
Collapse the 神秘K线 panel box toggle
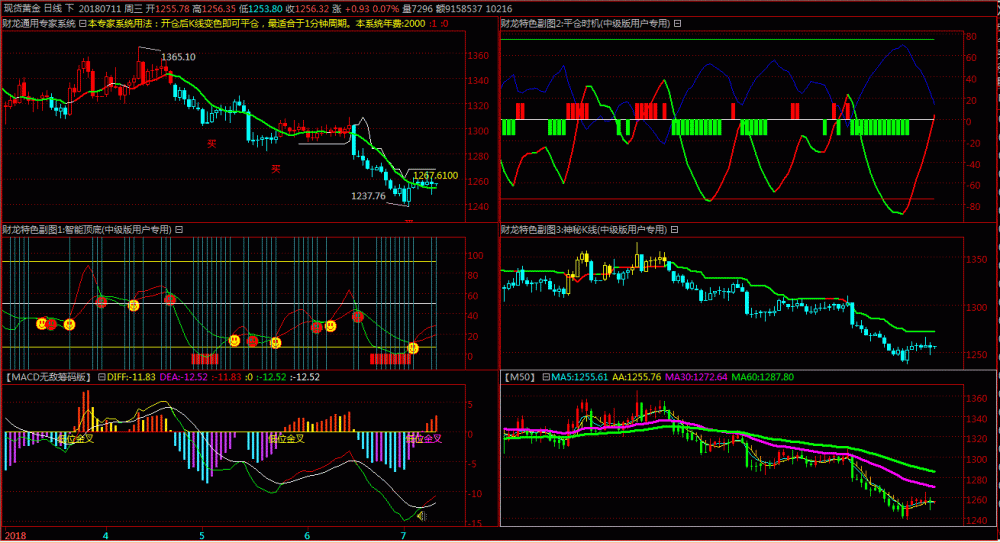pyautogui.click(x=674, y=230)
